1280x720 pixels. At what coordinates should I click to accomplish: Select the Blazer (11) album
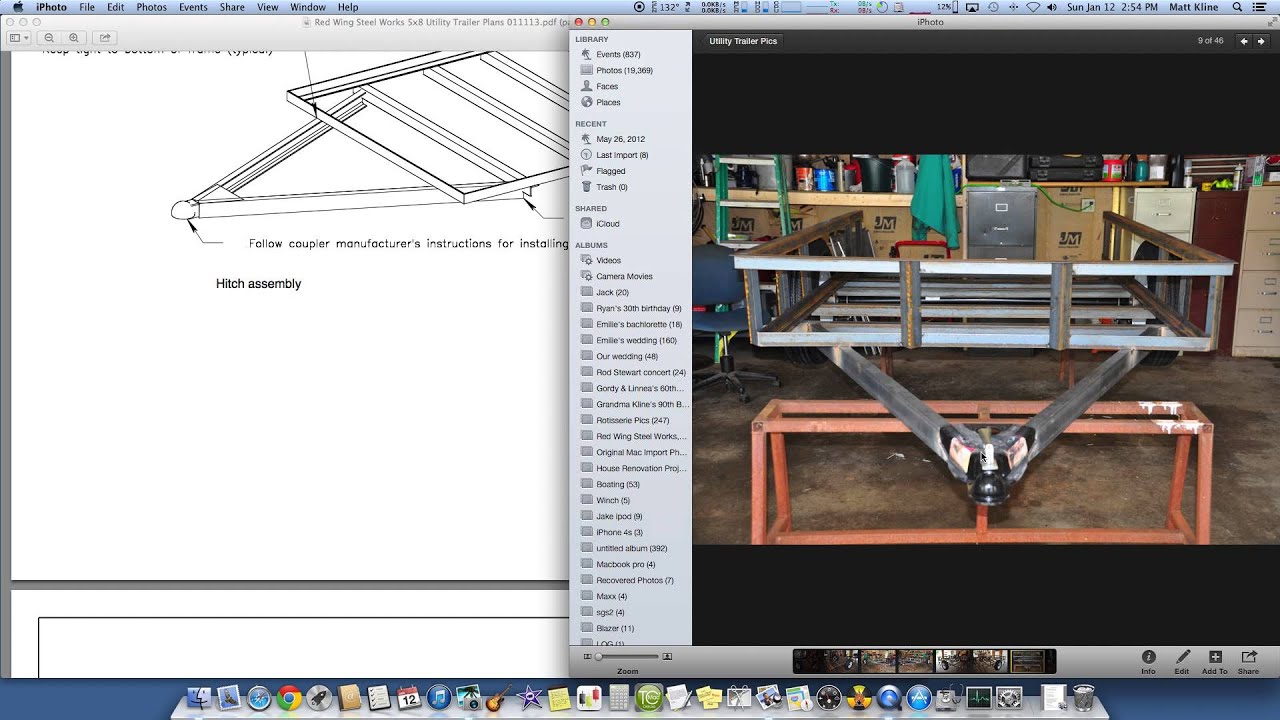[x=614, y=628]
